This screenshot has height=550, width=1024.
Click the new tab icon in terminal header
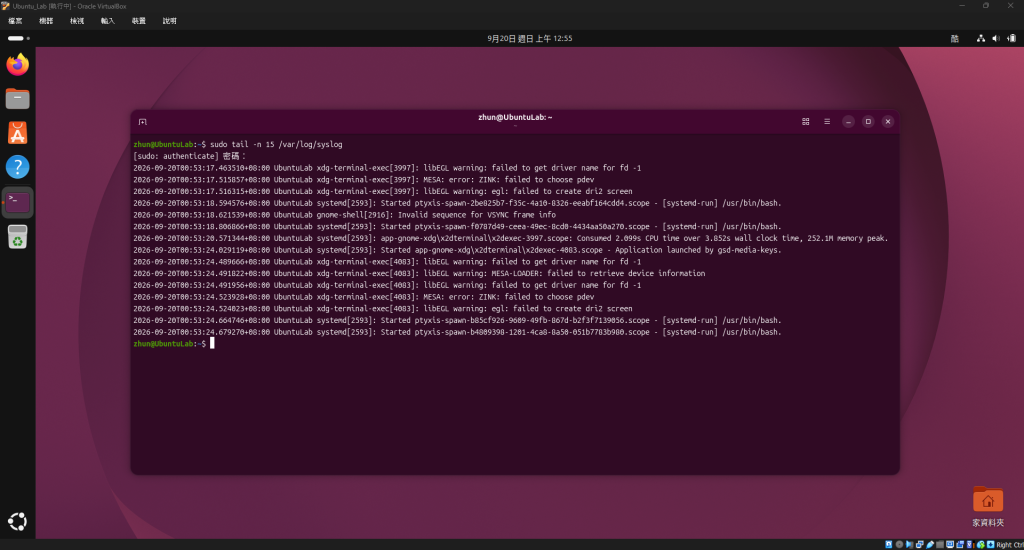click(x=142, y=121)
